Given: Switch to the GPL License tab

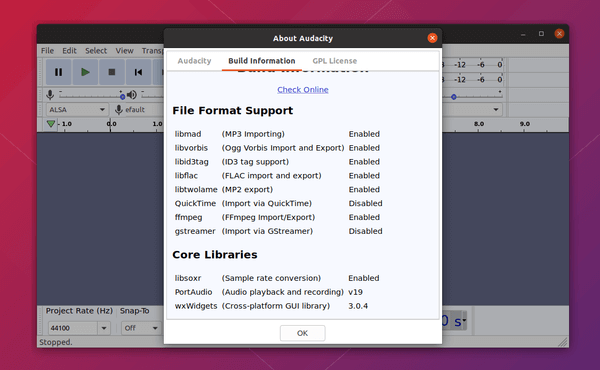Looking at the screenshot, I should click(x=334, y=61).
